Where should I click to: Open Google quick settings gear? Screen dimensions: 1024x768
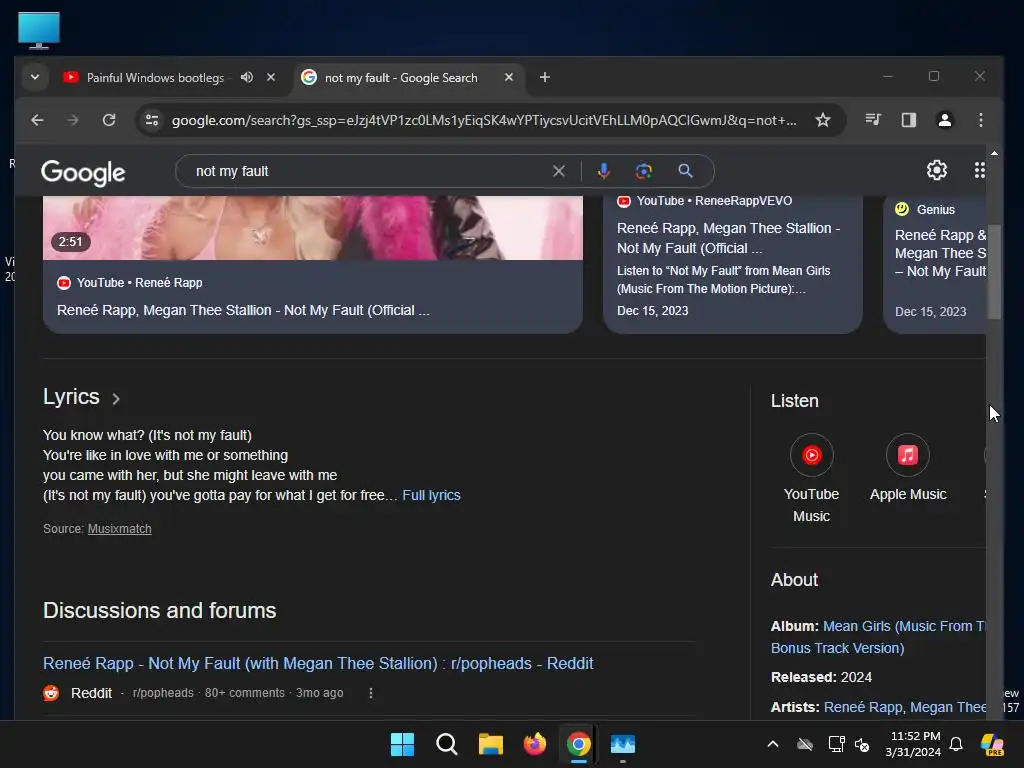[x=936, y=170]
